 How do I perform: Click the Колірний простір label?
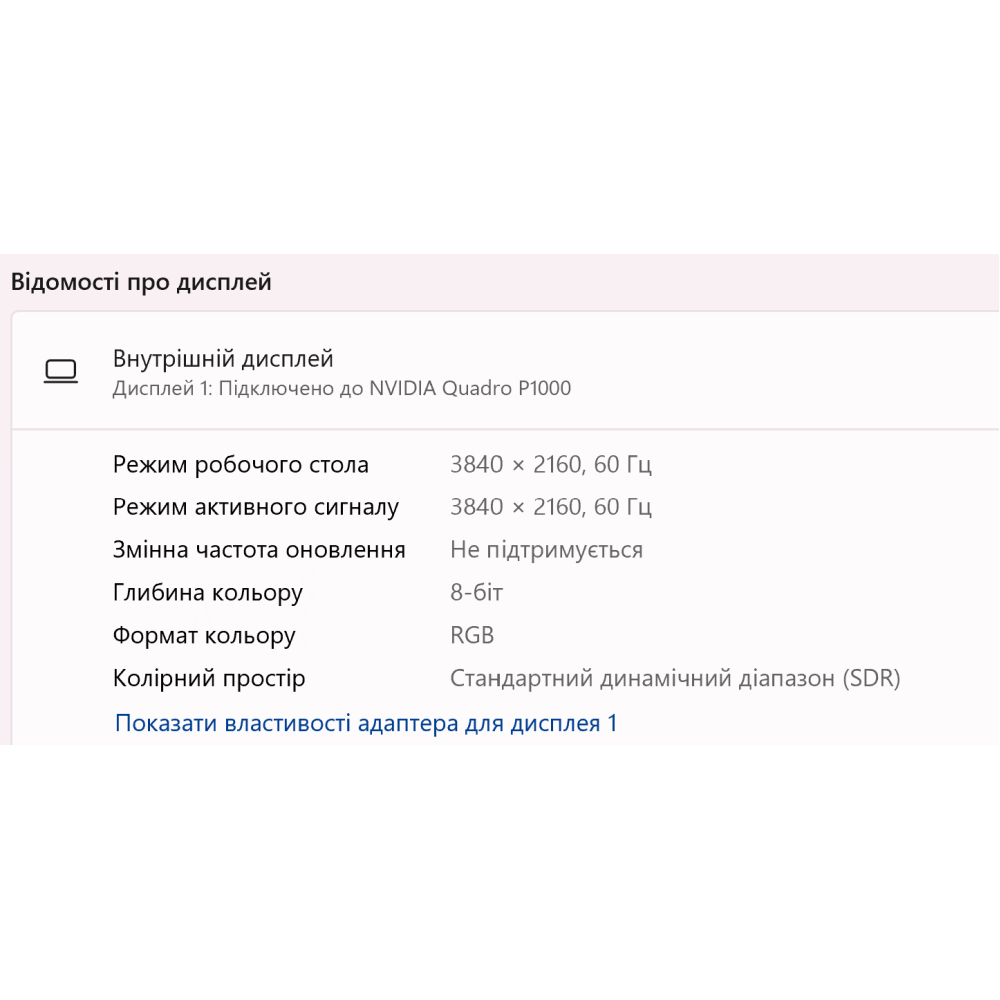(x=209, y=678)
